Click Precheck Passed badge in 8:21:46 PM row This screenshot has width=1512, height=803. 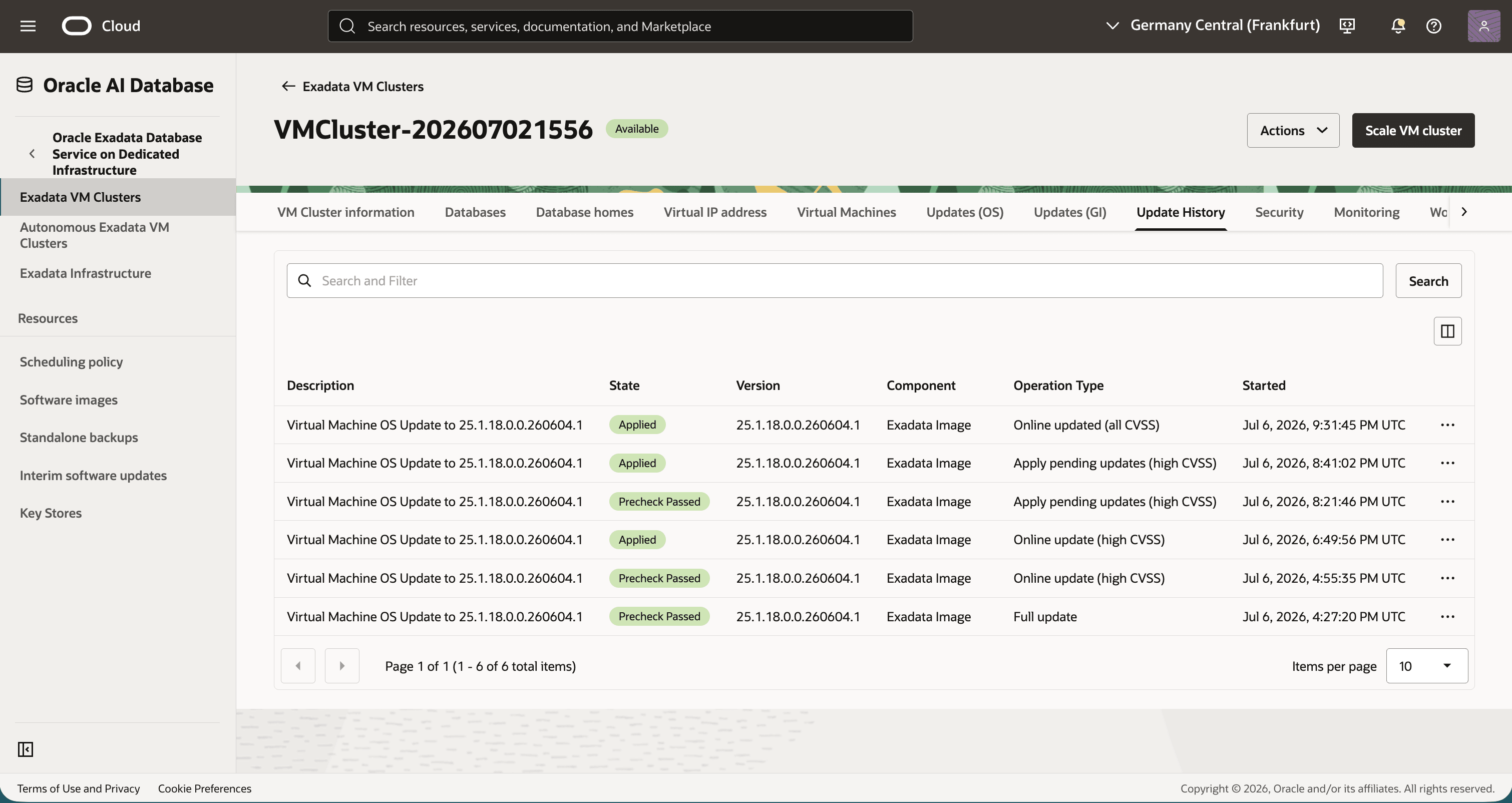tap(659, 501)
